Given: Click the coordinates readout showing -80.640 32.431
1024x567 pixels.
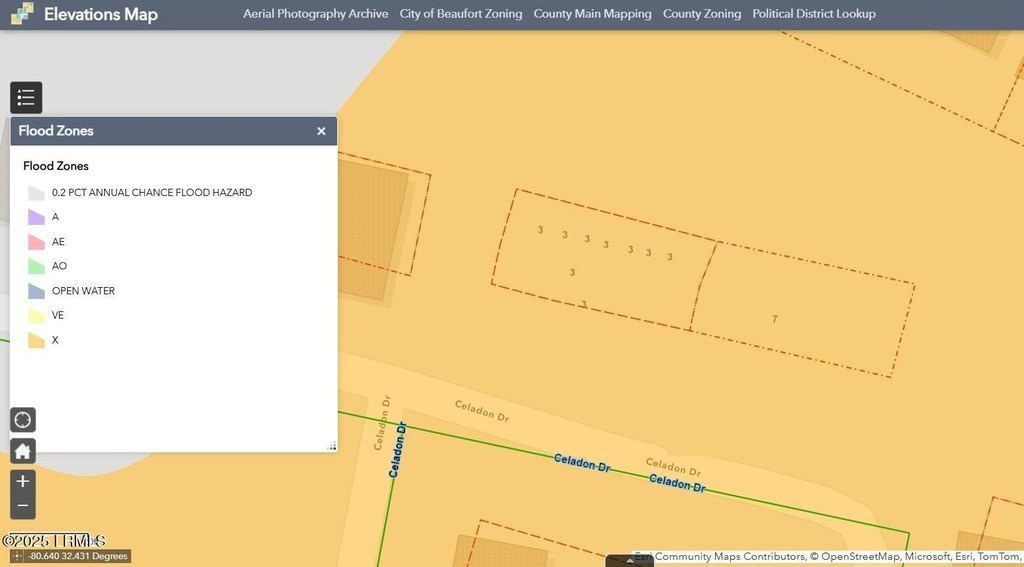Looking at the screenshot, I should [x=78, y=556].
